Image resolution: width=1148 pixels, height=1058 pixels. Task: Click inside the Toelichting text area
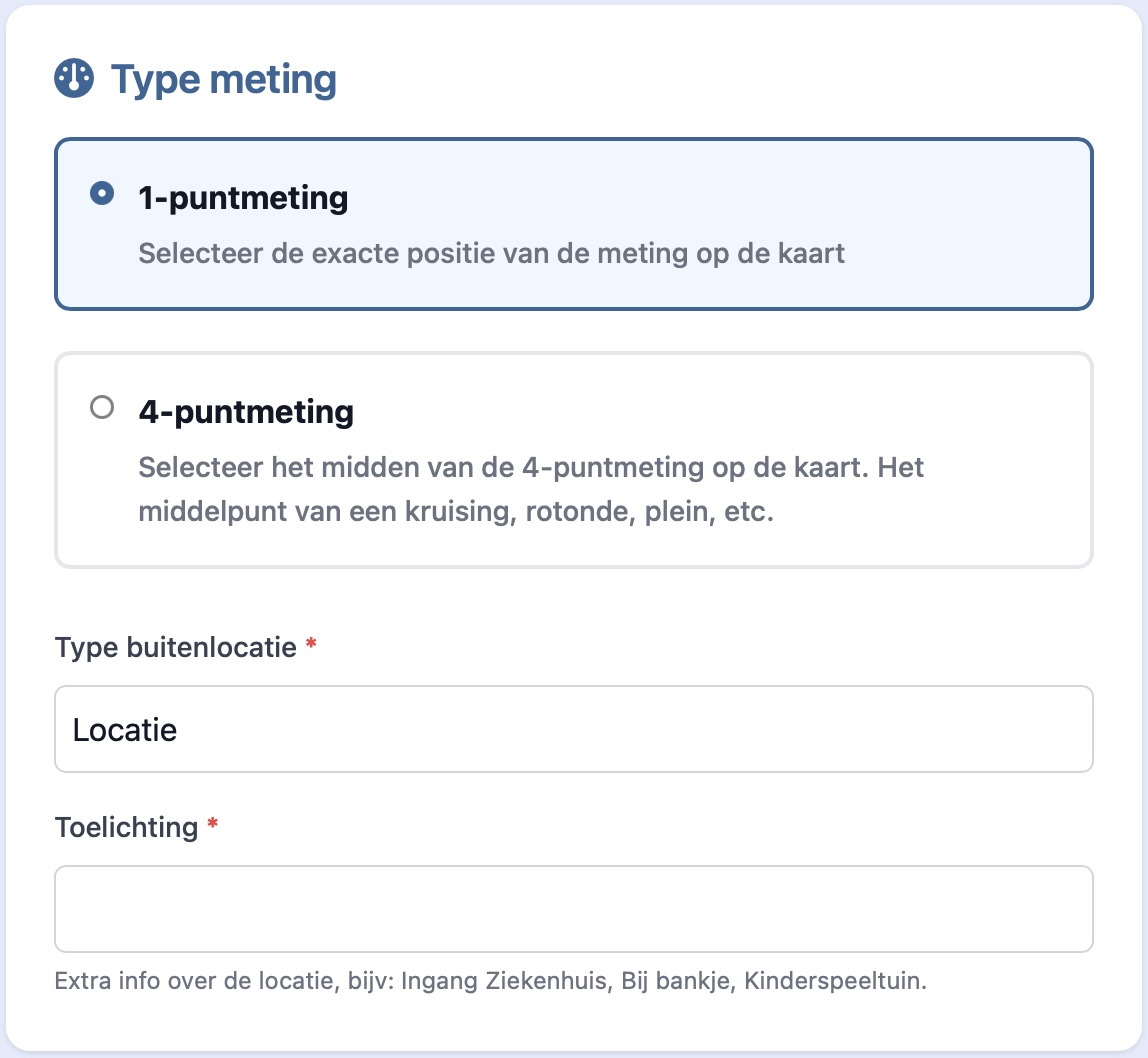coord(574,908)
